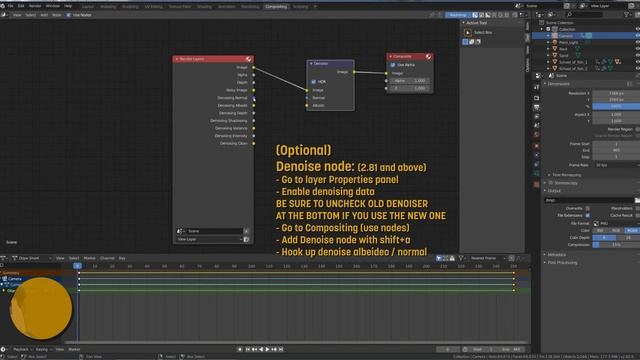640x360 pixels.
Task: Click Backdrop button in node header
Action: (458, 15)
